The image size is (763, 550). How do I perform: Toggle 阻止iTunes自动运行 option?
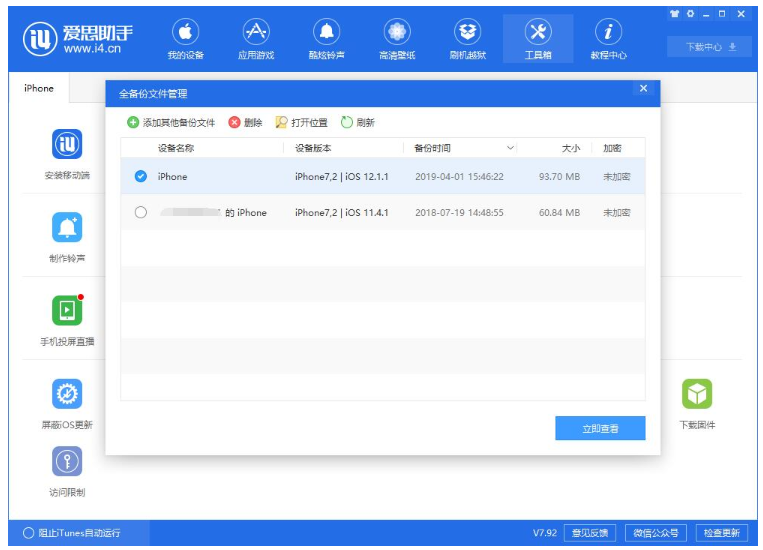[x=28, y=533]
